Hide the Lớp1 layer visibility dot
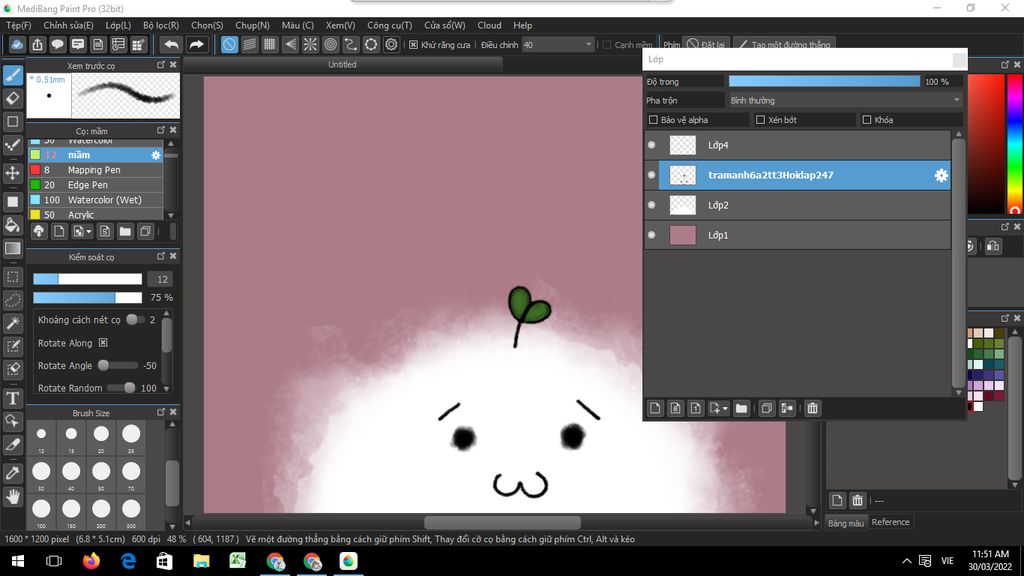The height and width of the screenshot is (576, 1024). click(x=651, y=235)
